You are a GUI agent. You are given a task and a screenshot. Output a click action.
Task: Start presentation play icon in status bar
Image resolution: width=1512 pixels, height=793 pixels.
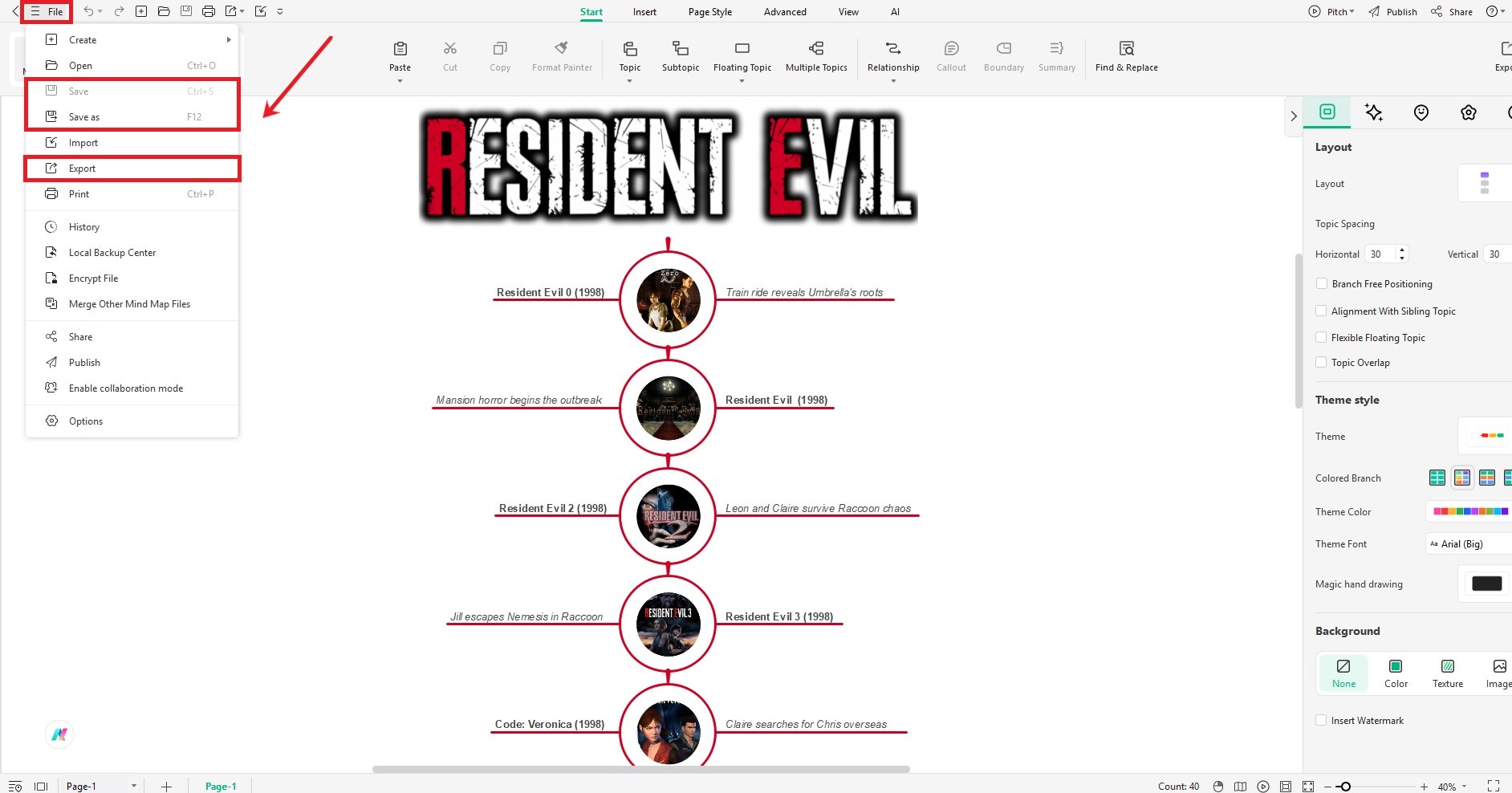click(1263, 787)
